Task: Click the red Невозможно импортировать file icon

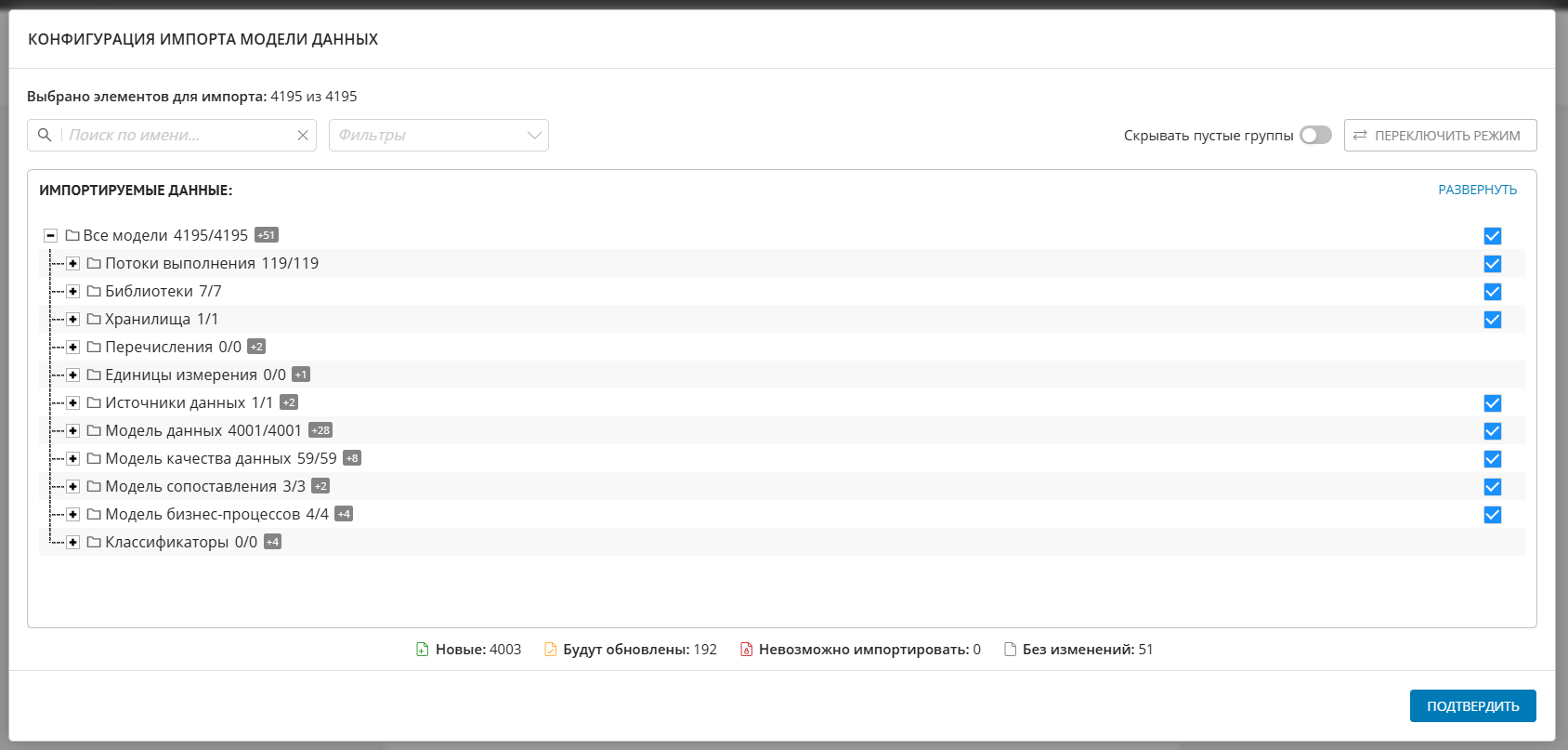Action: click(x=746, y=650)
